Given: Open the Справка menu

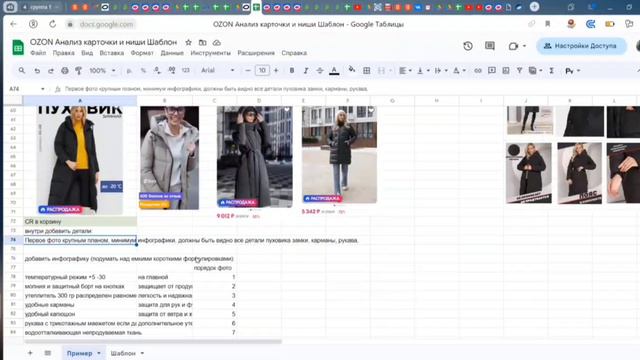Looking at the screenshot, I should [x=294, y=53].
